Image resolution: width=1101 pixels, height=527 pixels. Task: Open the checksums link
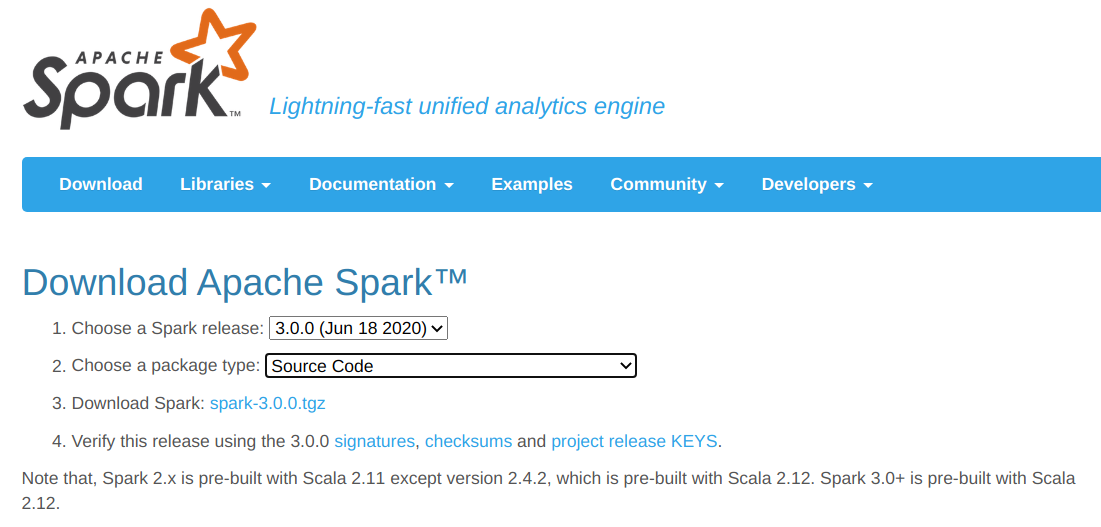pos(469,441)
